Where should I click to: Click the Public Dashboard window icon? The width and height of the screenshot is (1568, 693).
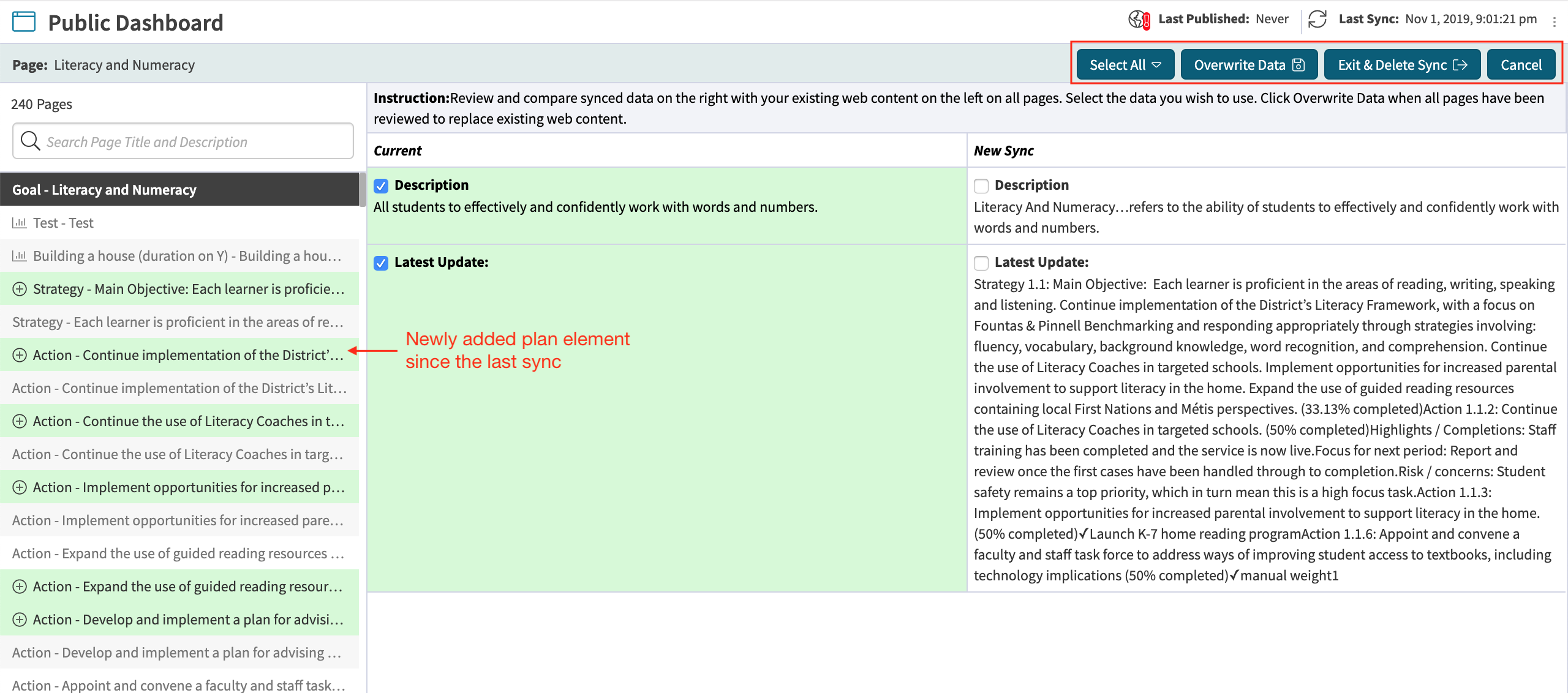pyautogui.click(x=24, y=22)
